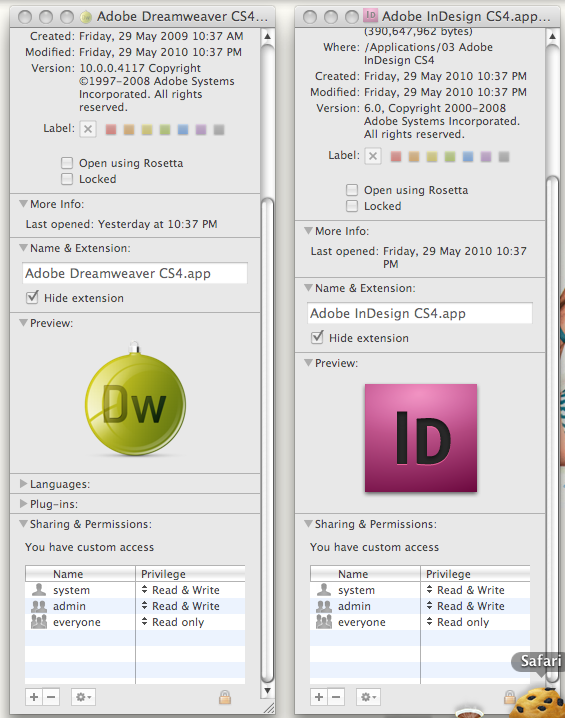Click scroll up arrow in InDesign window
This screenshot has width=565, height=718.
553,36
